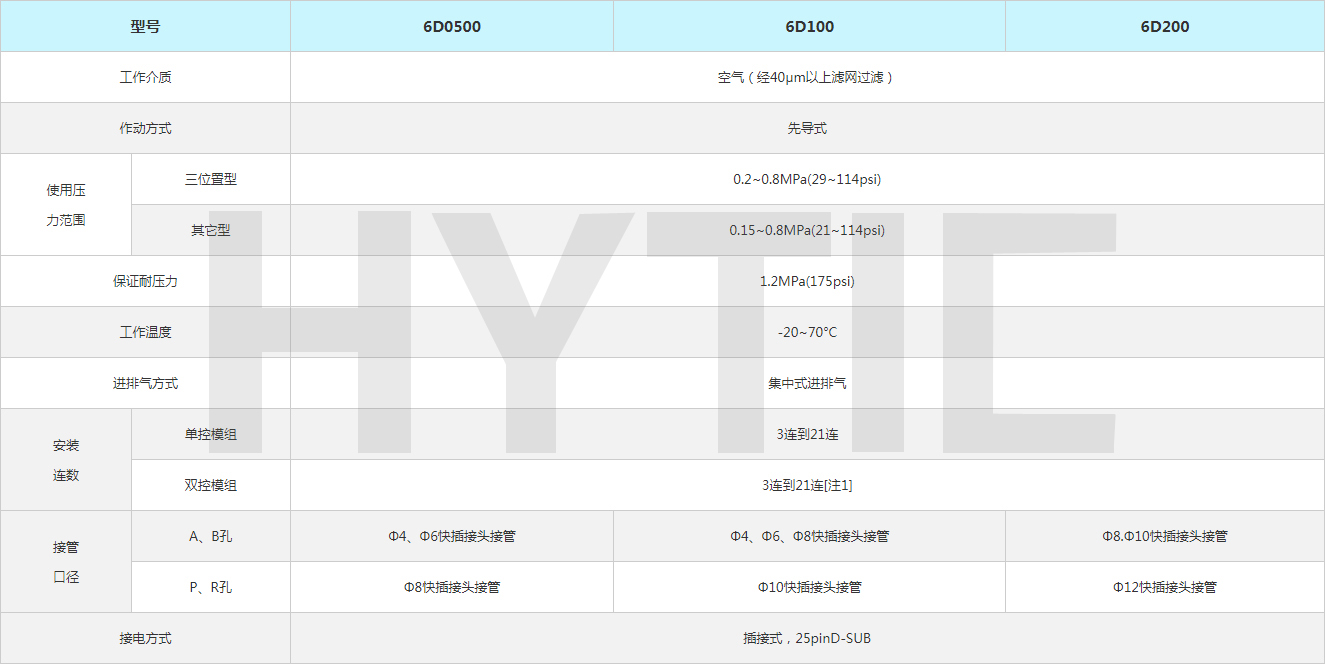Click the -20~70°C temperature value

(x=807, y=333)
